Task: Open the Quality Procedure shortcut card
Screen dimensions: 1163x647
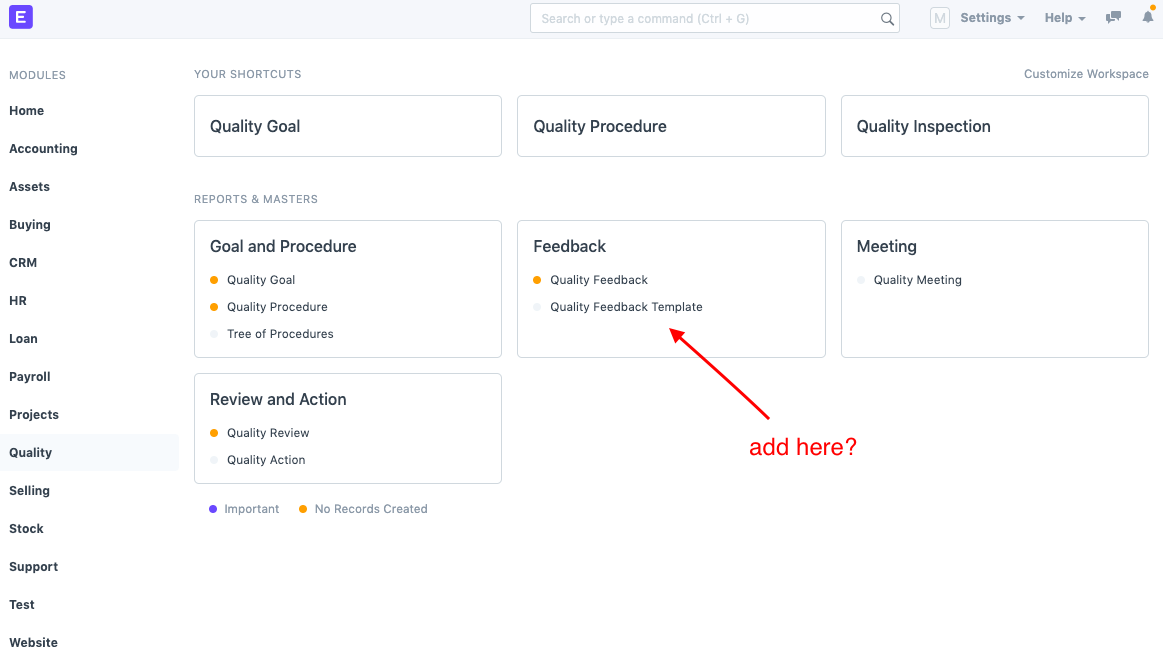Action: point(670,126)
